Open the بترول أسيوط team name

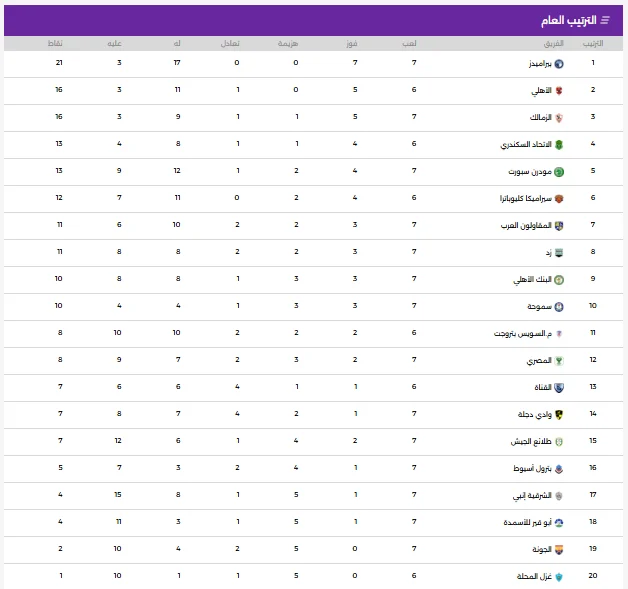(533, 468)
